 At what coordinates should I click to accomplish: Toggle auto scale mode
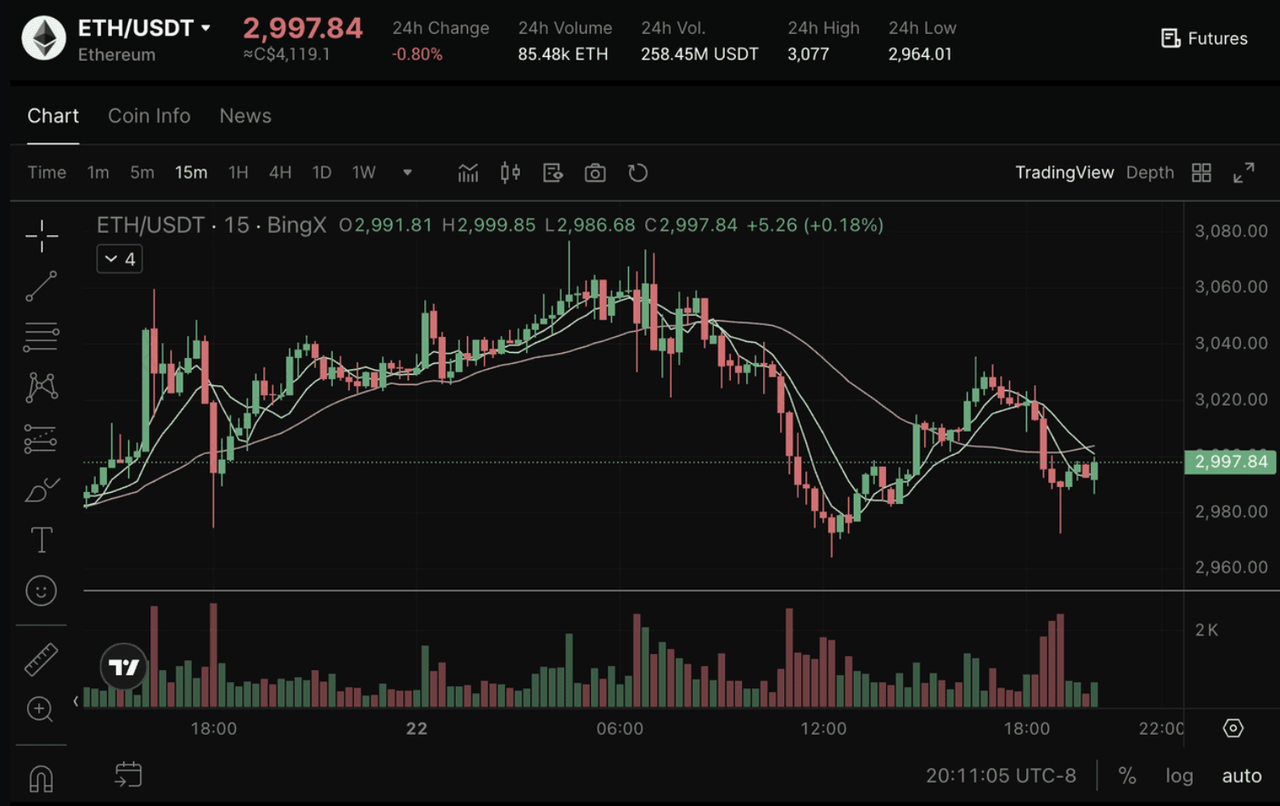click(x=1241, y=775)
